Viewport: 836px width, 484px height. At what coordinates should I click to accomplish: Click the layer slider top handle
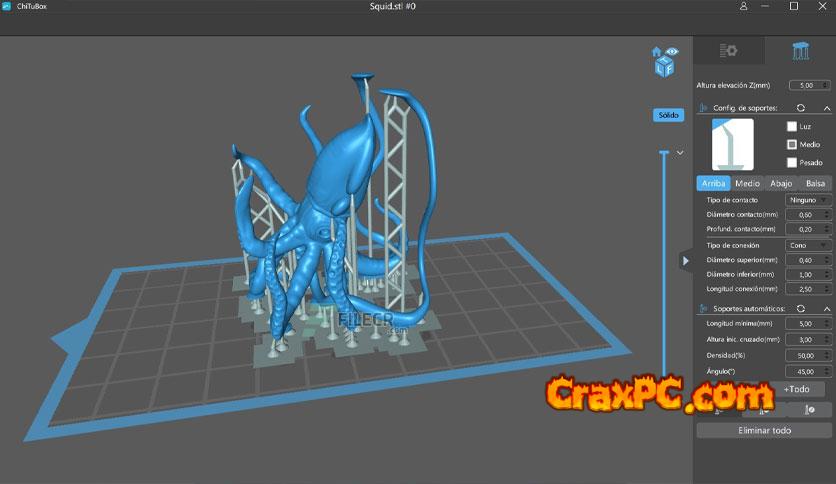point(664,154)
